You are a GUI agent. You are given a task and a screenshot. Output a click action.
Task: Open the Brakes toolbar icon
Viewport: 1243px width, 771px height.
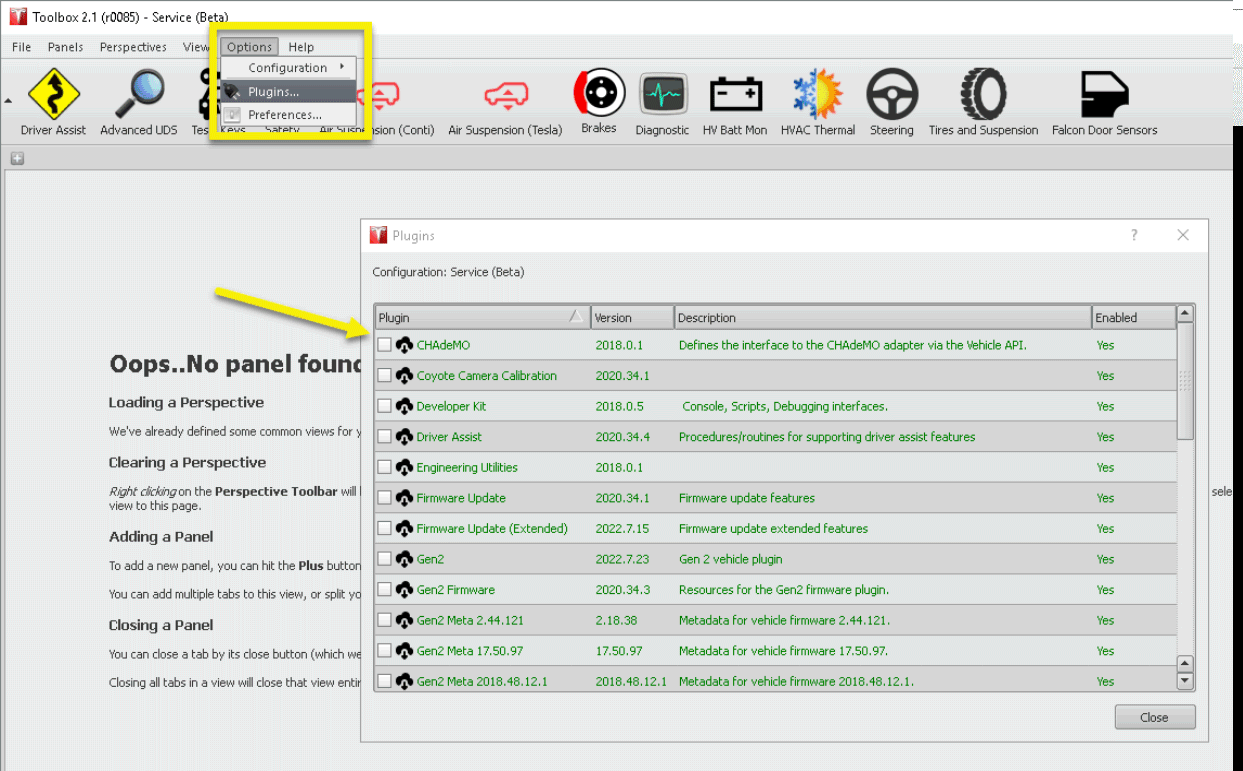[x=599, y=94]
